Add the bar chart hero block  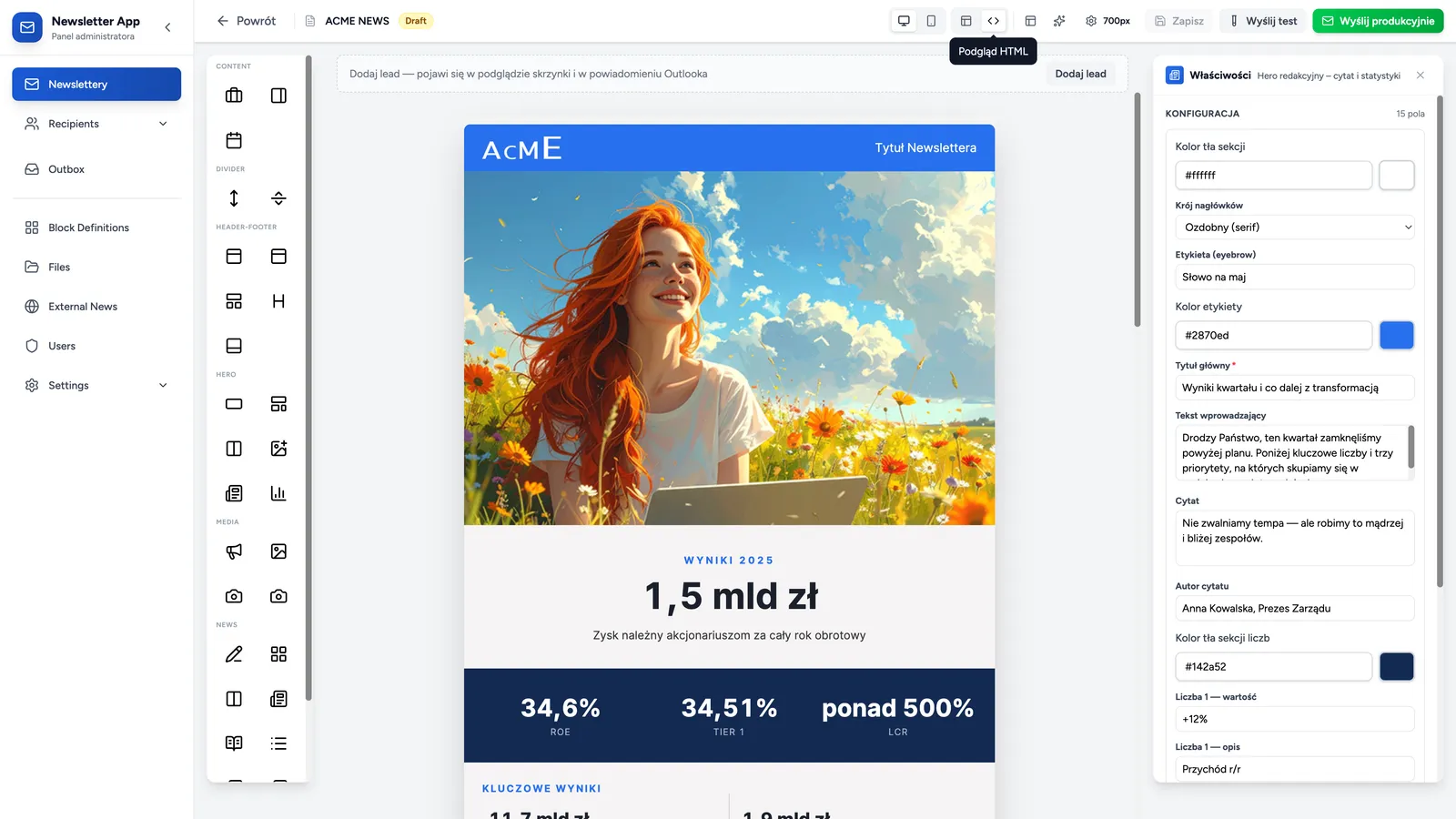(278, 493)
